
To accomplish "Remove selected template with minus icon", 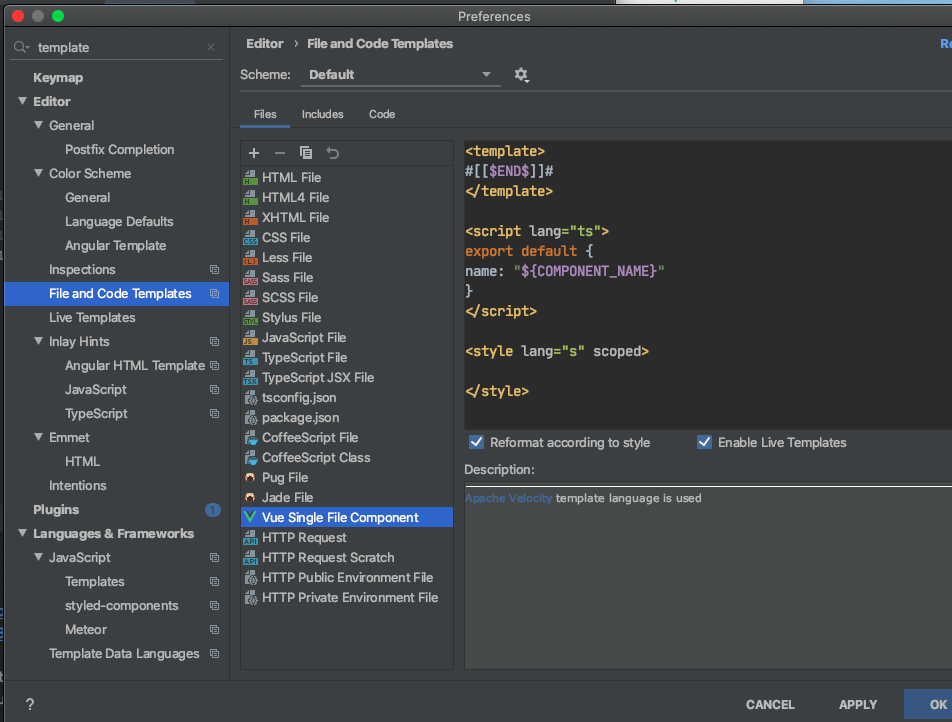I will coord(280,153).
